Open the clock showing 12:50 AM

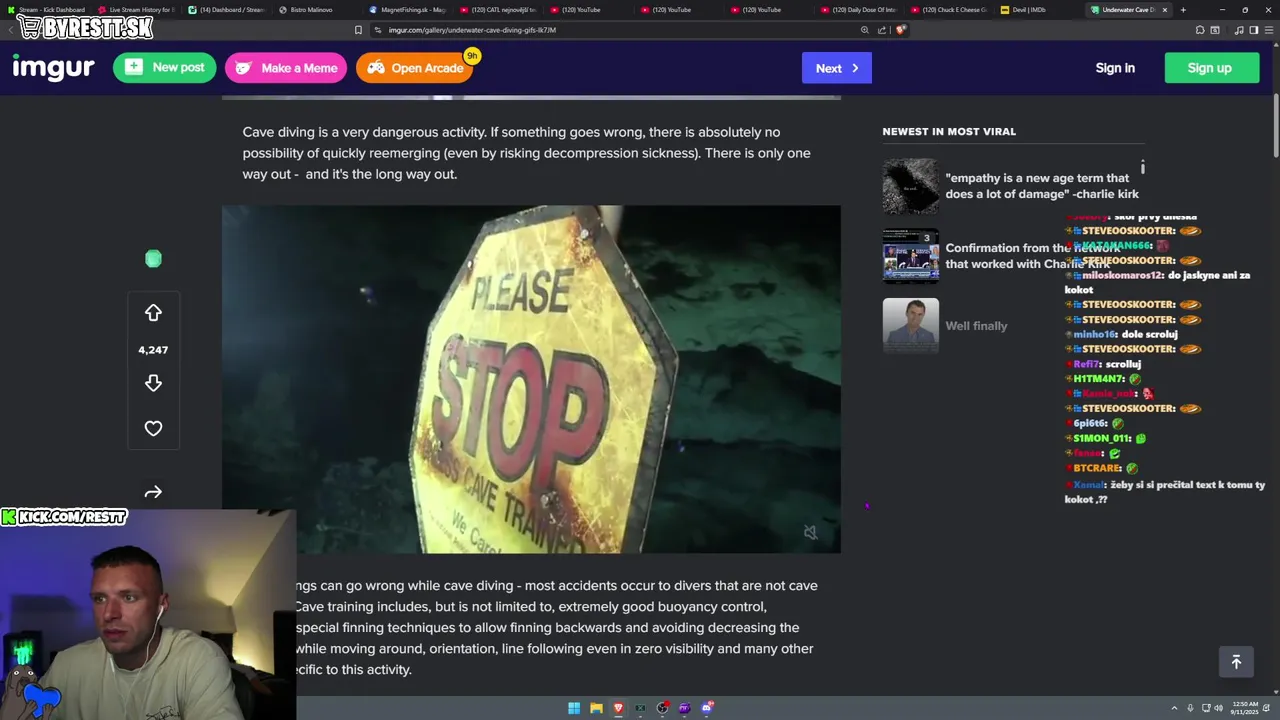point(1245,708)
